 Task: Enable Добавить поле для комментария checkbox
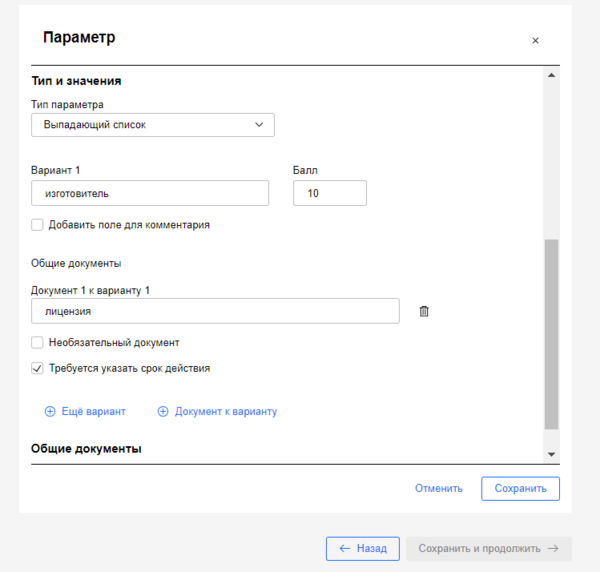37,225
